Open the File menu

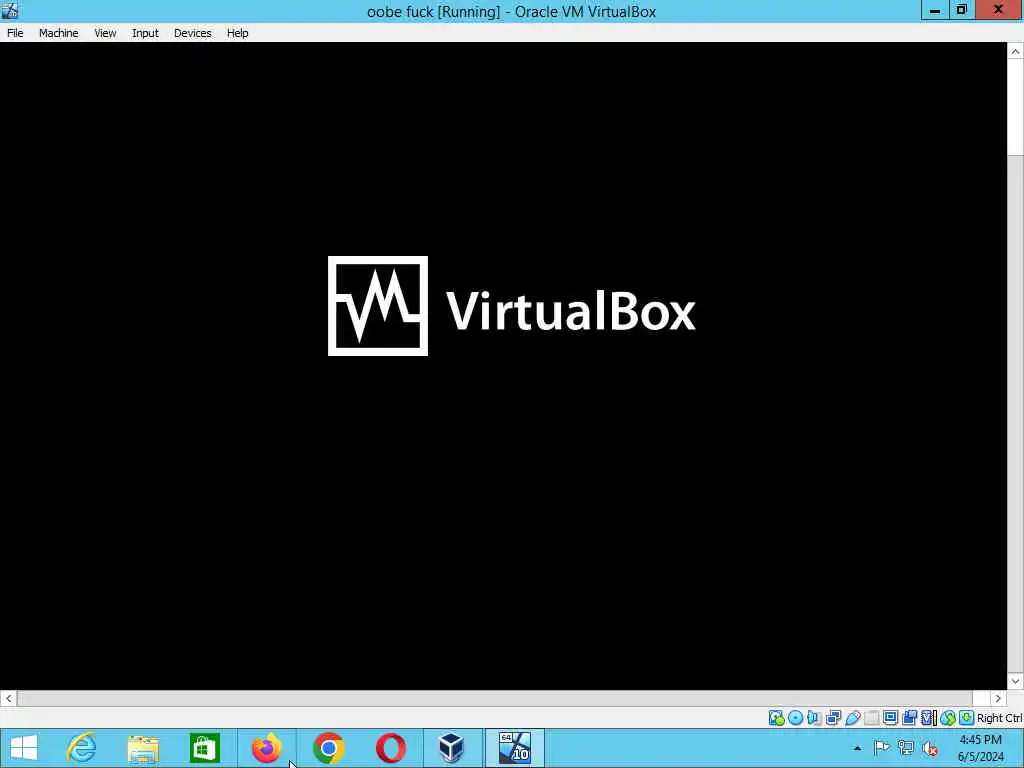point(15,33)
